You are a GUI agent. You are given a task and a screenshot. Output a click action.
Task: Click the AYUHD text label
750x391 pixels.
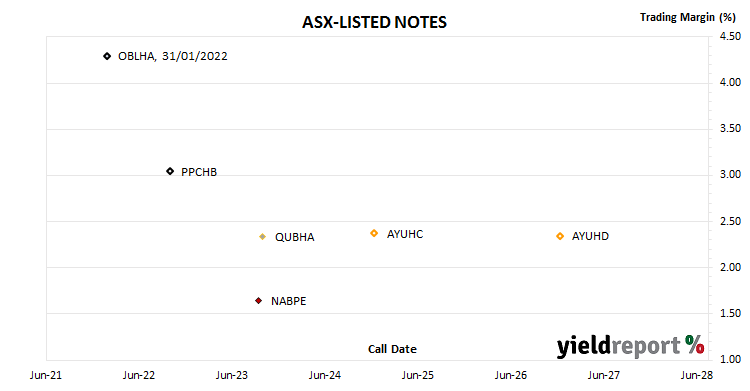coord(590,236)
